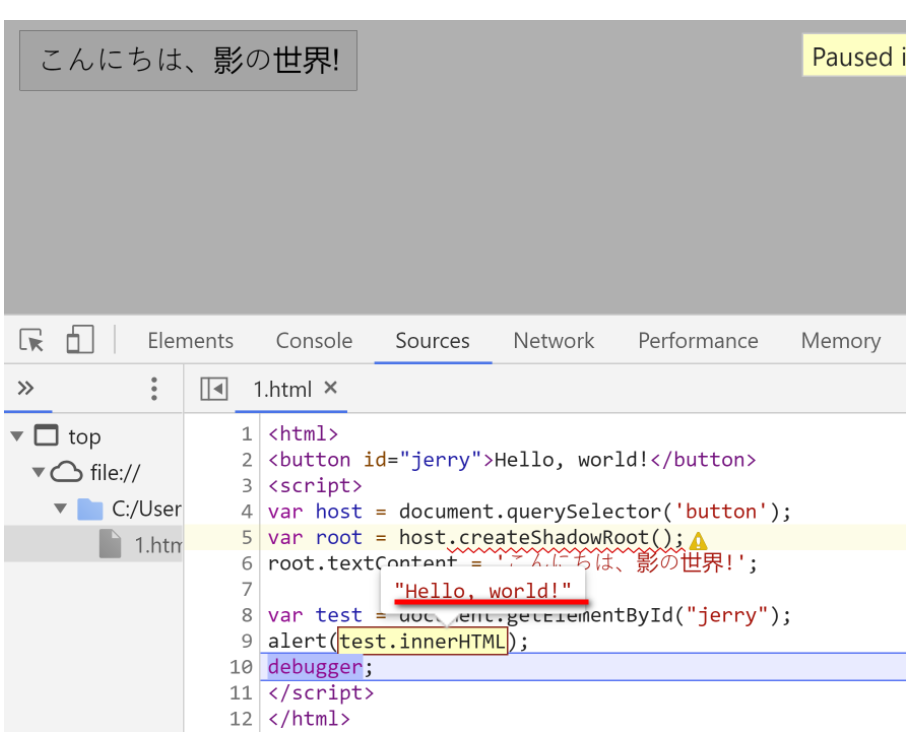
Task: Click the Japanese text page button
Action: 188,60
